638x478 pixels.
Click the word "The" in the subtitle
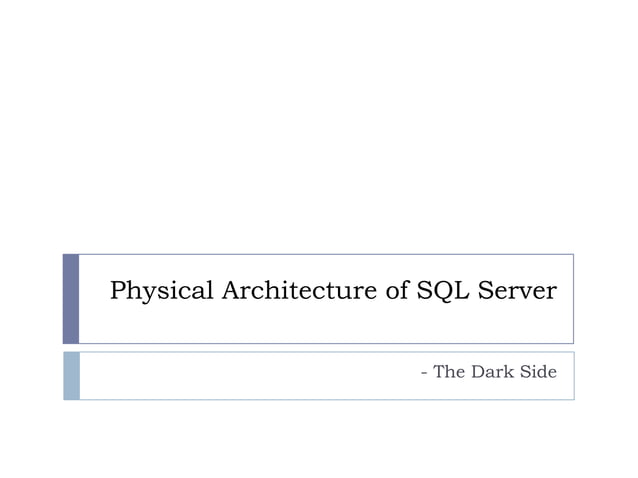click(448, 372)
